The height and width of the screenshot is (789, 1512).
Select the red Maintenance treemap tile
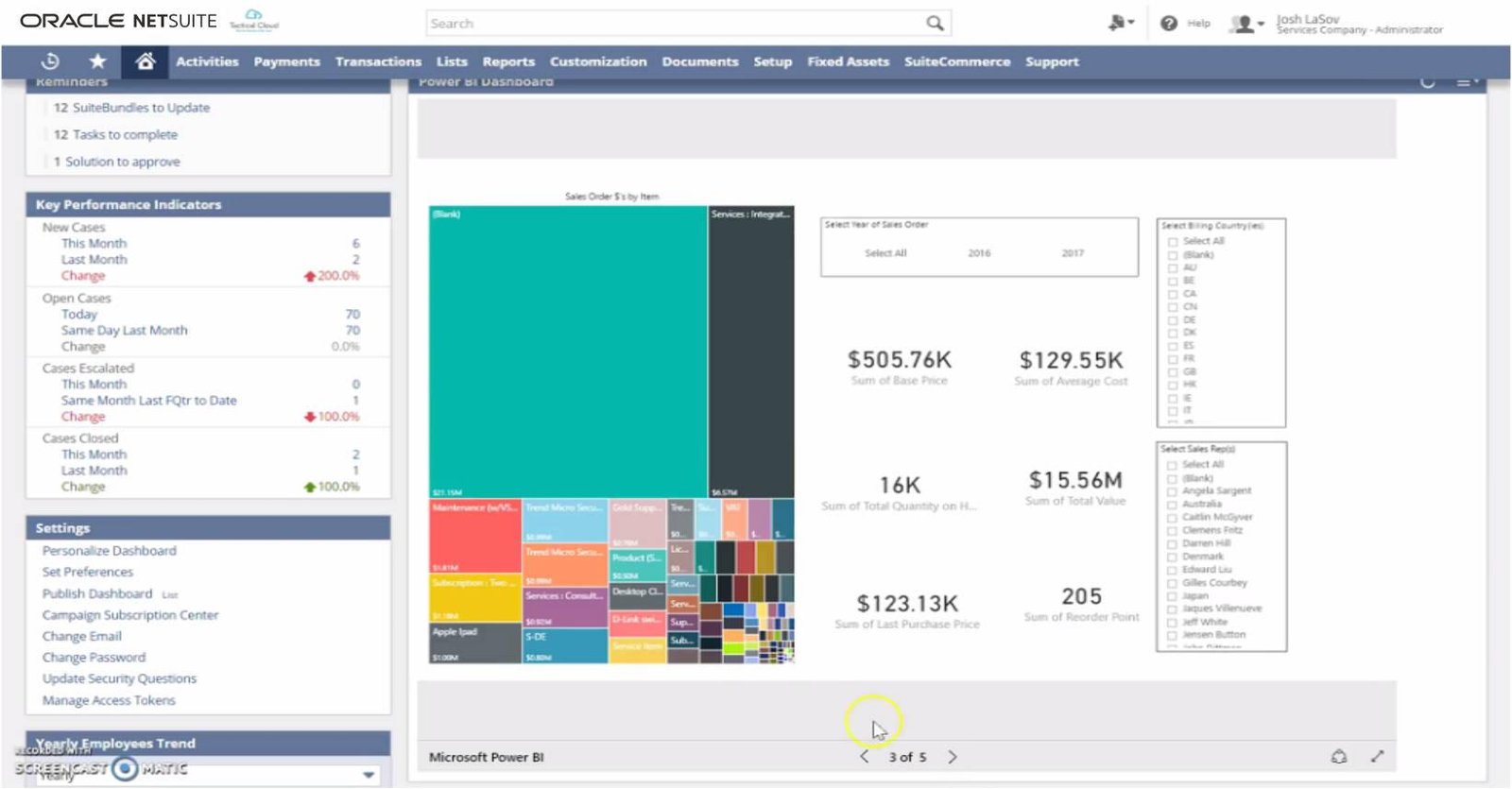pyautogui.click(x=475, y=537)
